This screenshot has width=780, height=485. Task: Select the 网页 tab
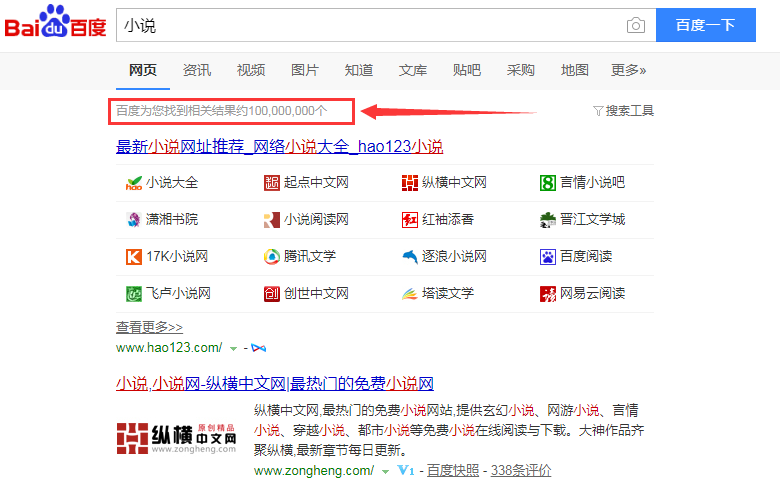[x=143, y=70]
